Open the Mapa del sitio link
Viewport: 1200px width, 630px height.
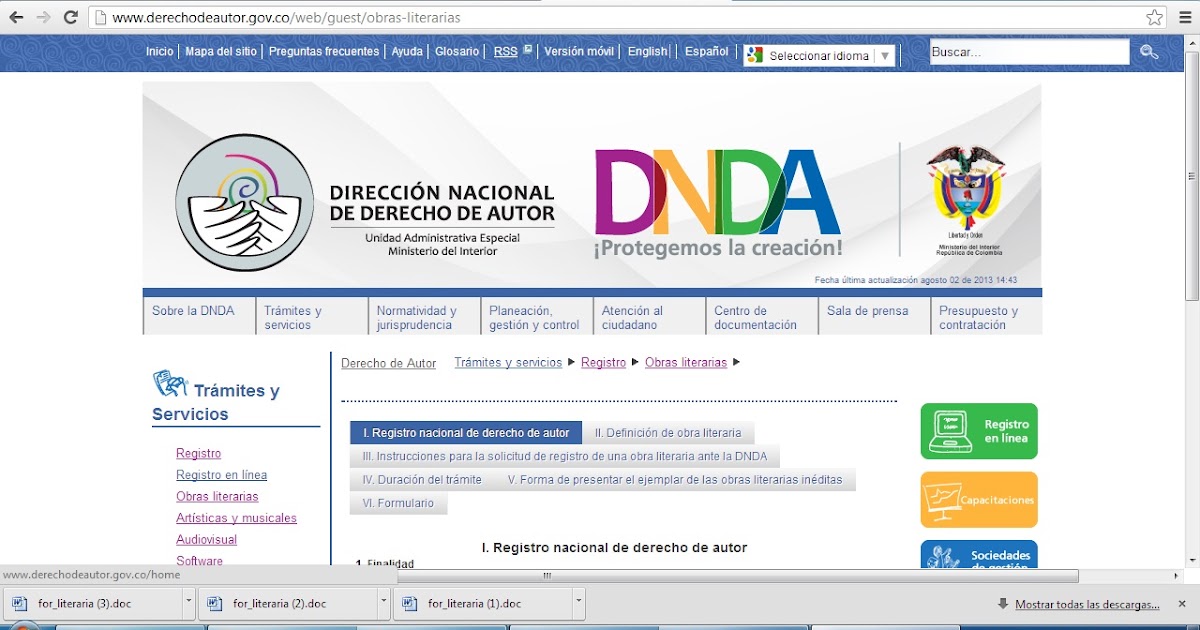pos(221,51)
